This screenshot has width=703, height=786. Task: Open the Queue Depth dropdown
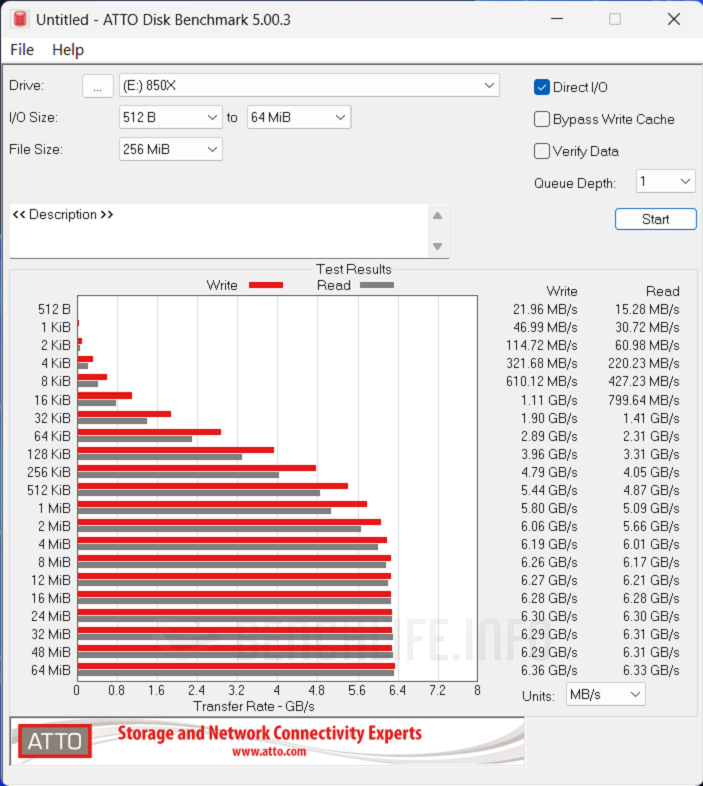pyautogui.click(x=665, y=181)
